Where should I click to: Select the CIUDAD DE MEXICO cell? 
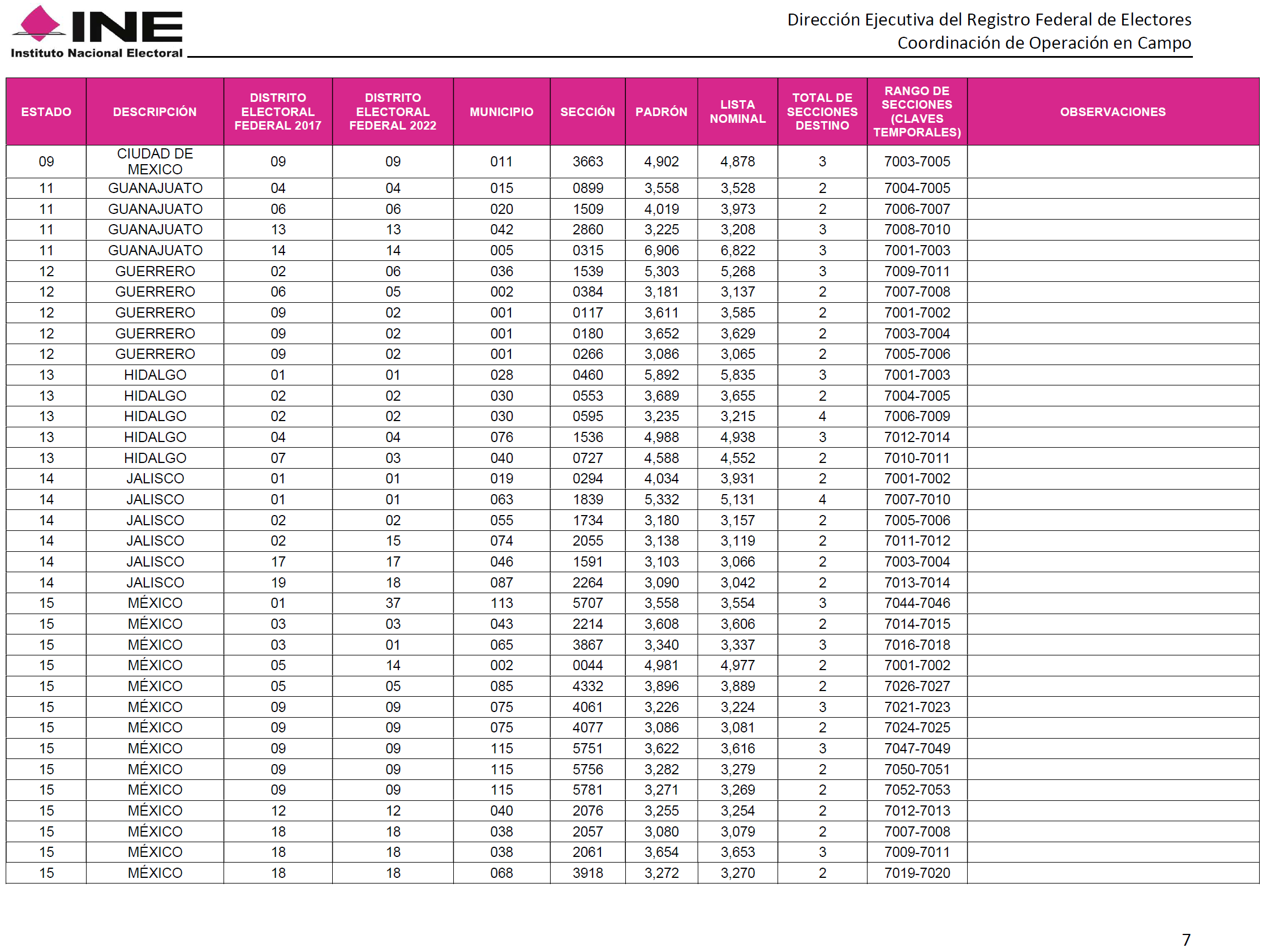154,161
